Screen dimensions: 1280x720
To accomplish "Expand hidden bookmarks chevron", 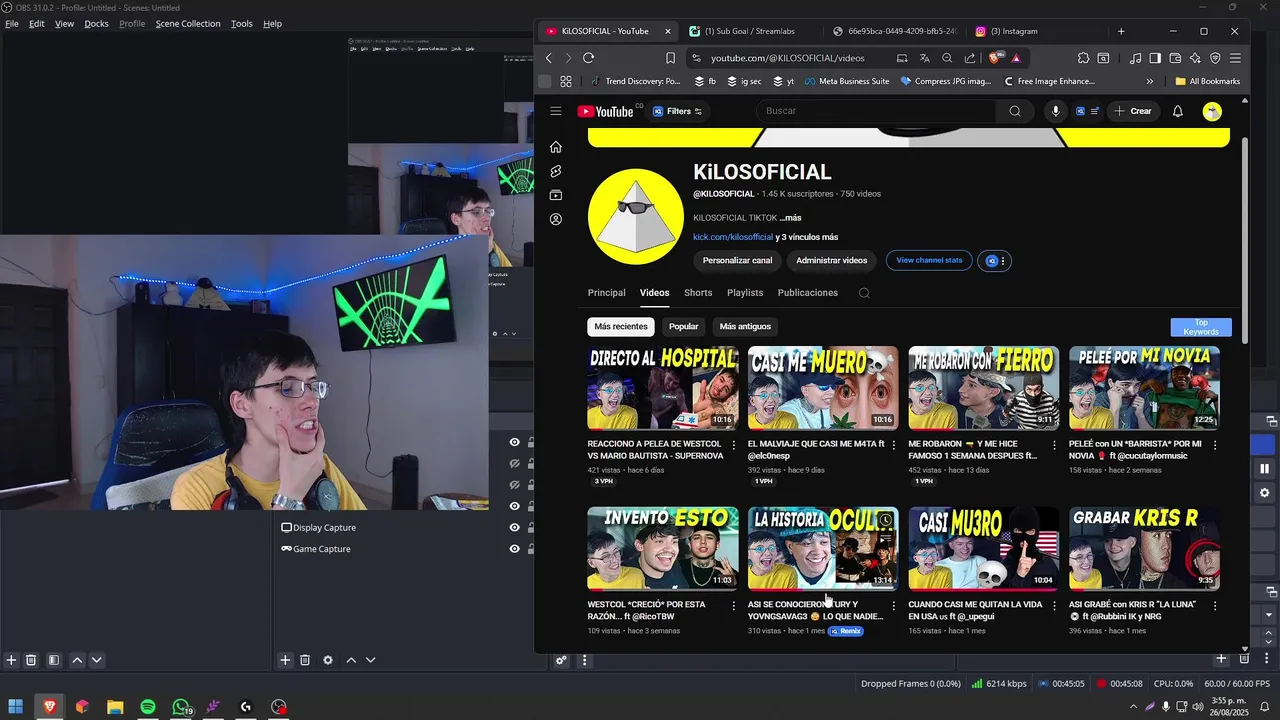I will (1149, 81).
